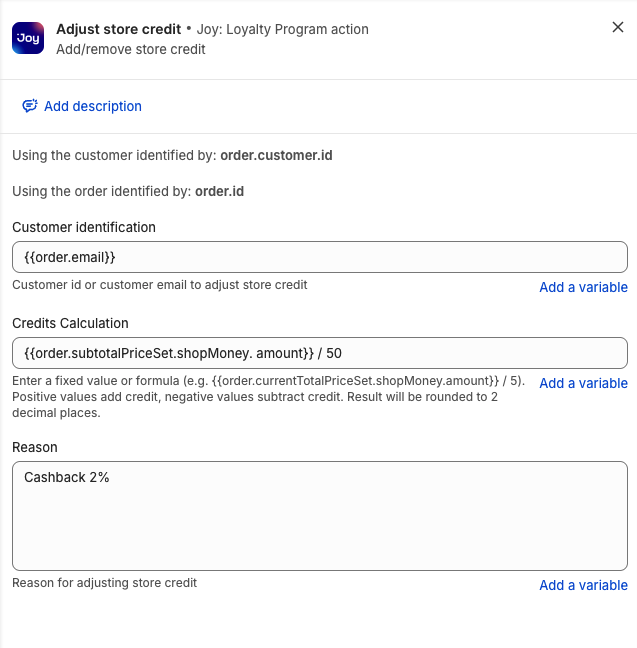The image size is (637, 648).
Task: Select the order.customer.id bold text
Action: (276, 155)
